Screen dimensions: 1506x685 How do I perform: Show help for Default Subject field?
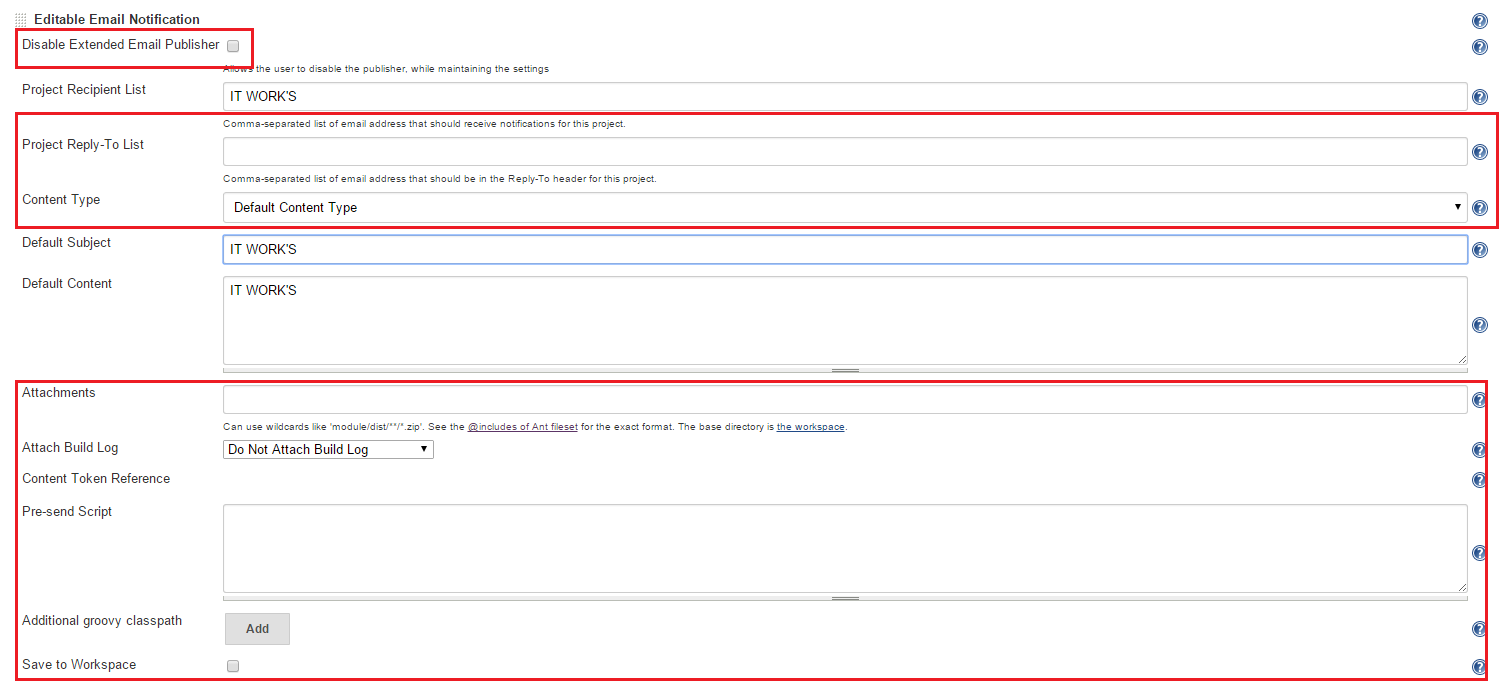pos(1479,250)
